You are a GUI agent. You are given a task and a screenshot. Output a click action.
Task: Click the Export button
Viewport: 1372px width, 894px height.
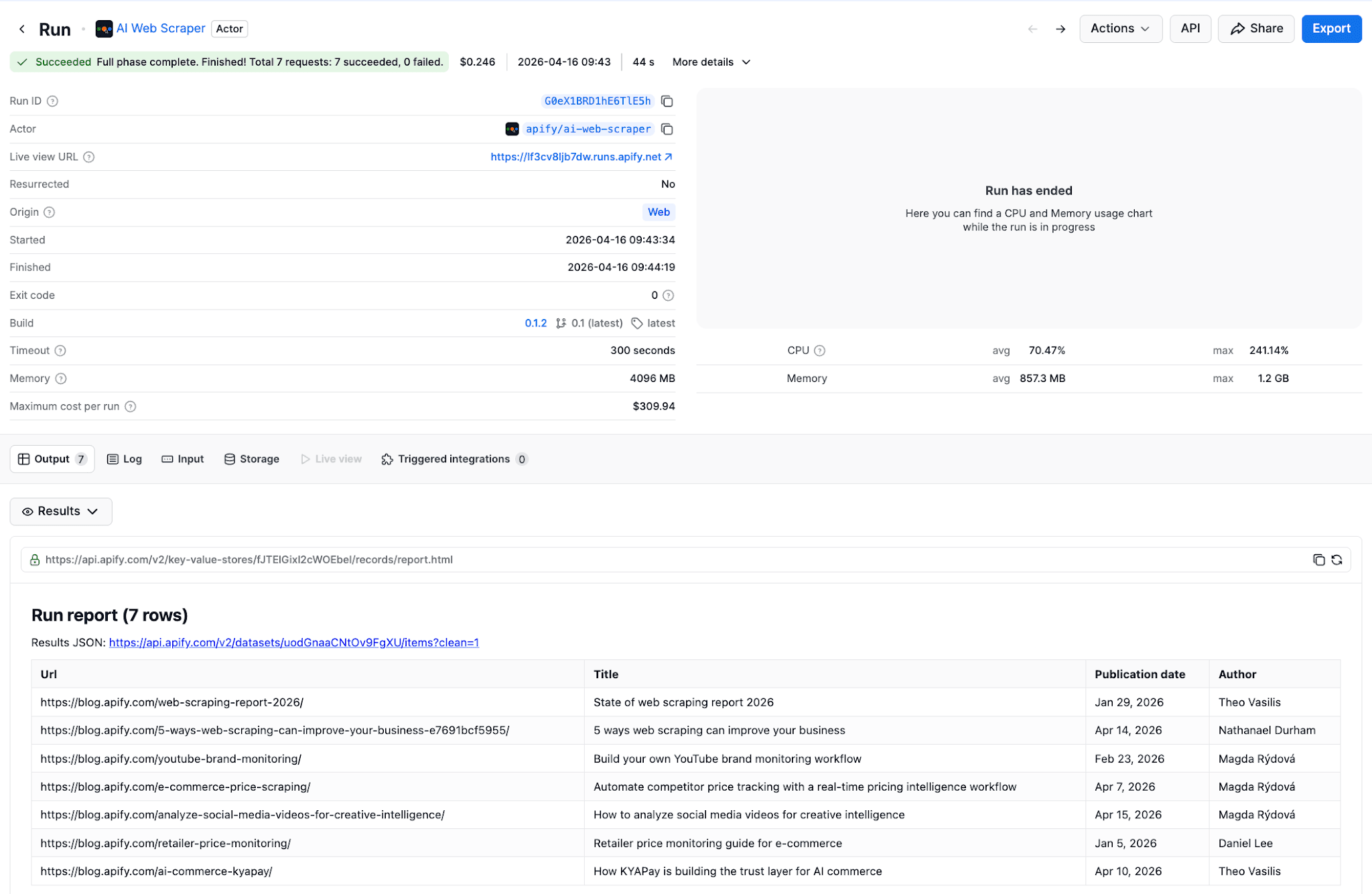click(1330, 29)
